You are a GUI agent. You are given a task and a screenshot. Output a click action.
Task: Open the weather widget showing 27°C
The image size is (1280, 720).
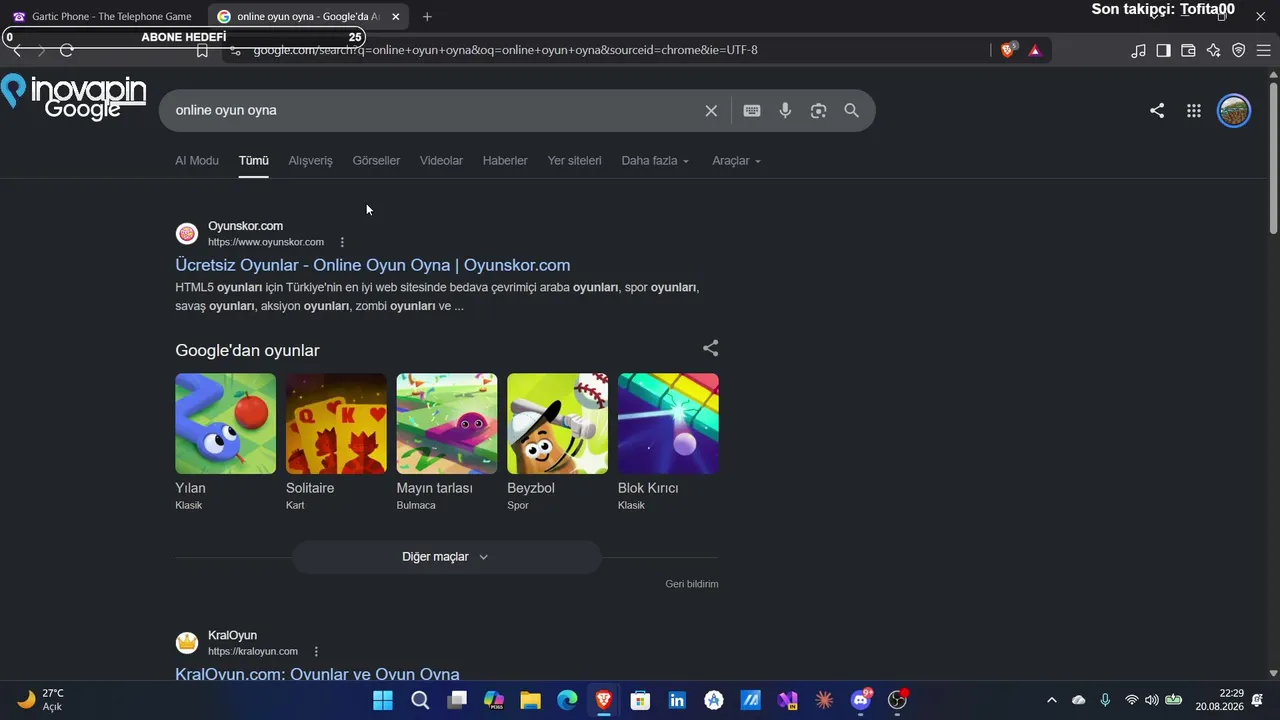click(x=41, y=700)
